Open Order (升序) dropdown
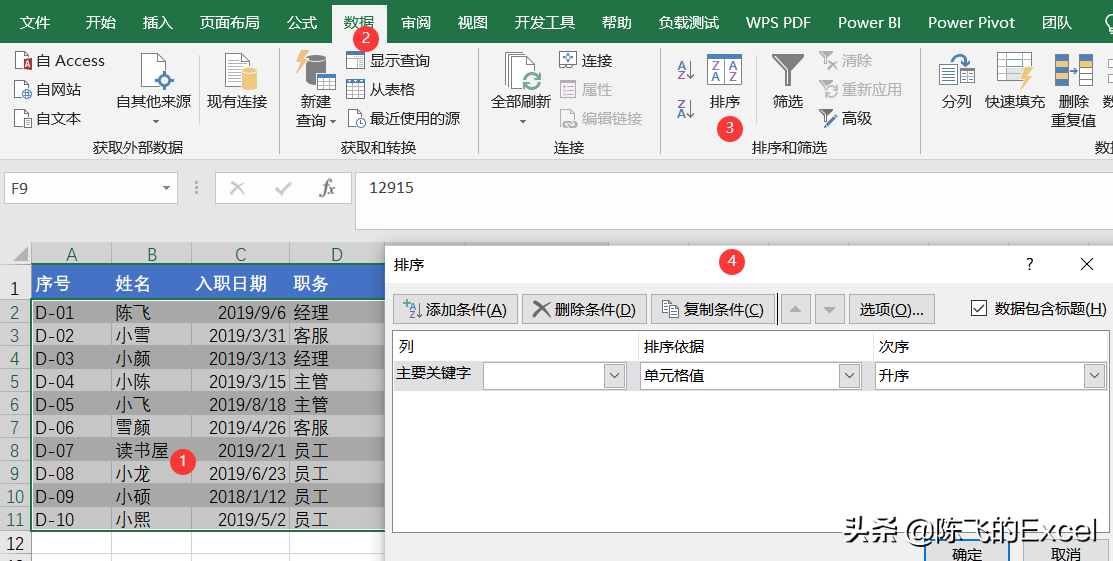Image resolution: width=1113 pixels, height=561 pixels. point(1095,376)
